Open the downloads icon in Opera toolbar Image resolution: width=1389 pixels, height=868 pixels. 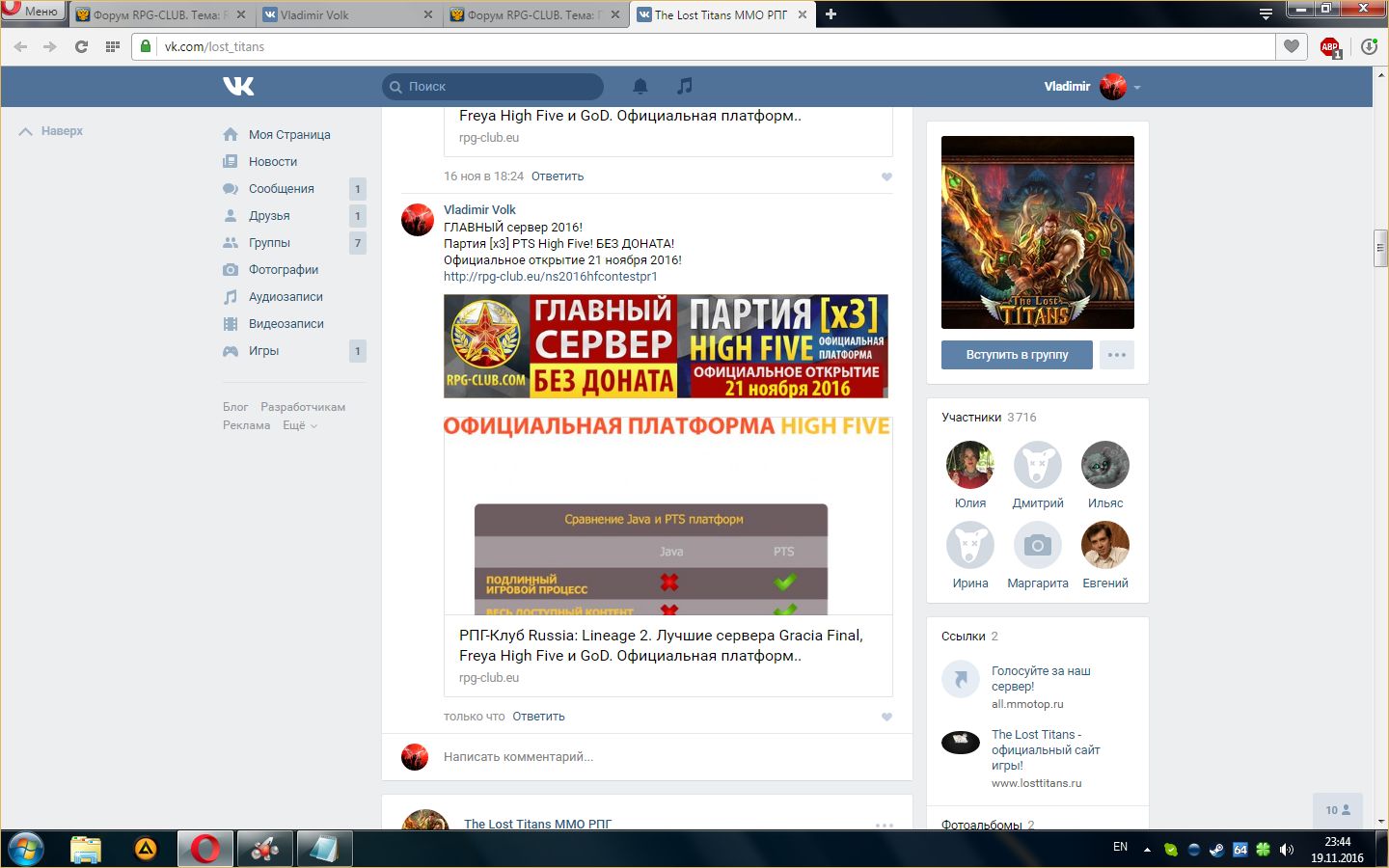[x=1369, y=46]
